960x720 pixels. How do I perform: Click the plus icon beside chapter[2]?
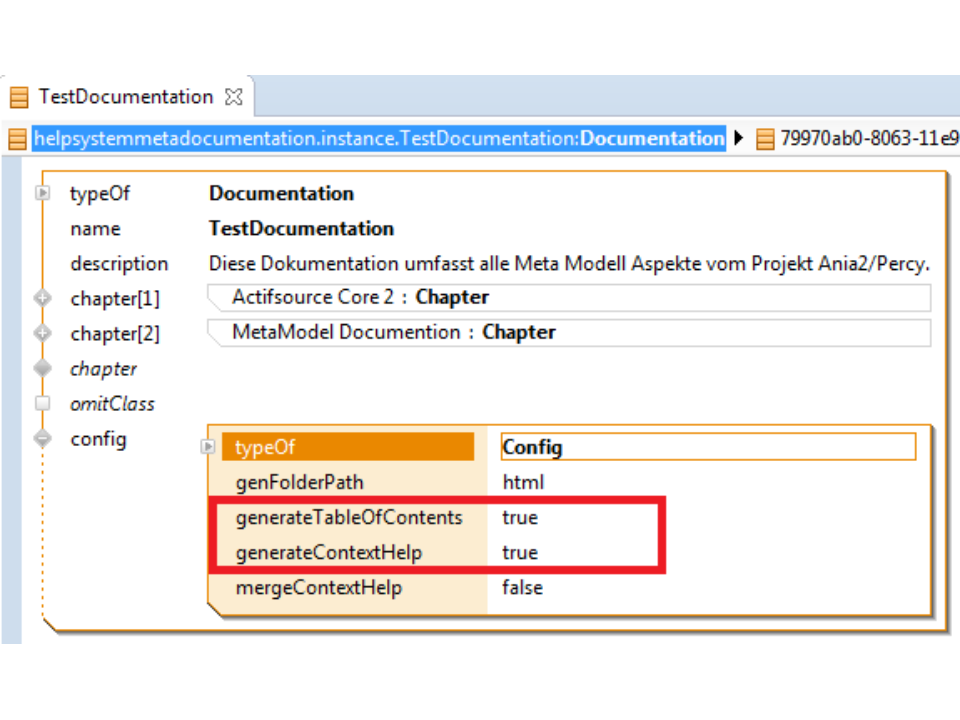(42, 333)
